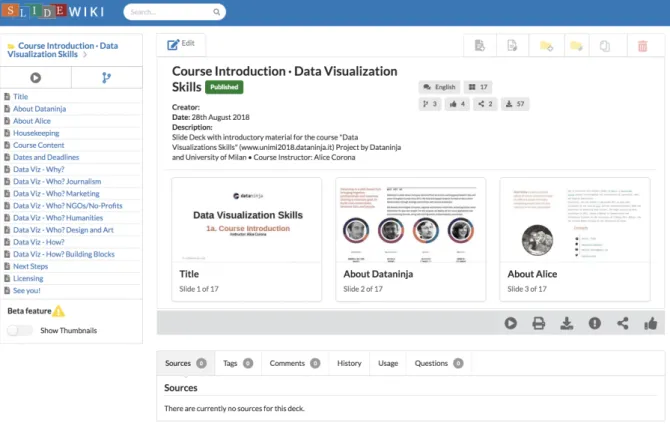
Task: Report the deck with exclamation icon
Action: 595,323
